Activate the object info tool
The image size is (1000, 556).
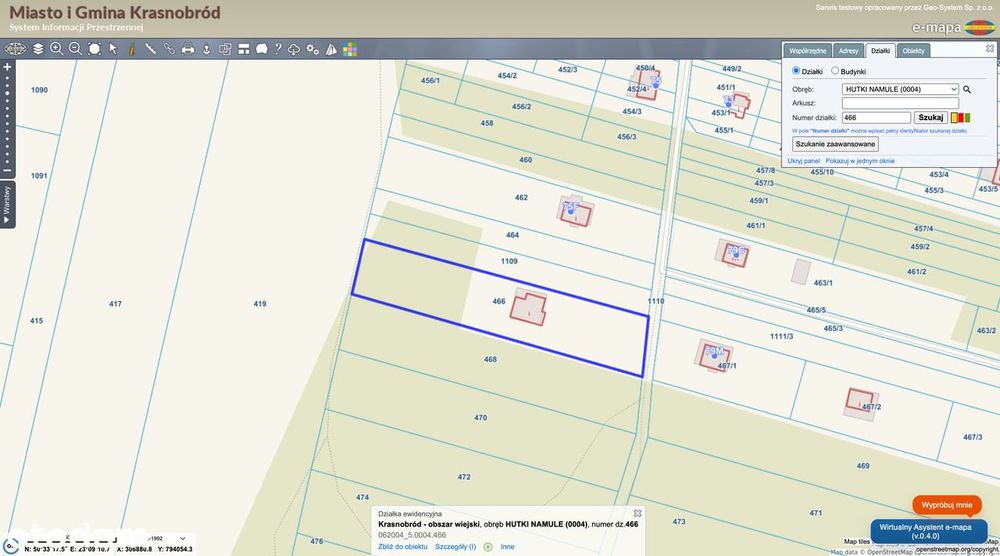coord(132,49)
